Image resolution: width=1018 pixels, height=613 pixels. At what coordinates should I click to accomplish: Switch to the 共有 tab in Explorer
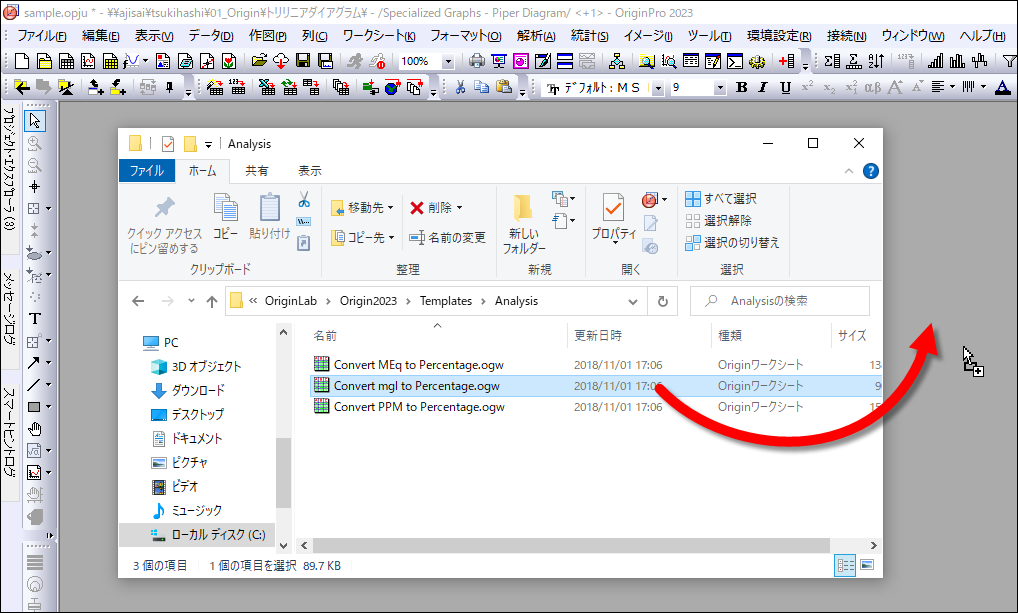point(256,171)
